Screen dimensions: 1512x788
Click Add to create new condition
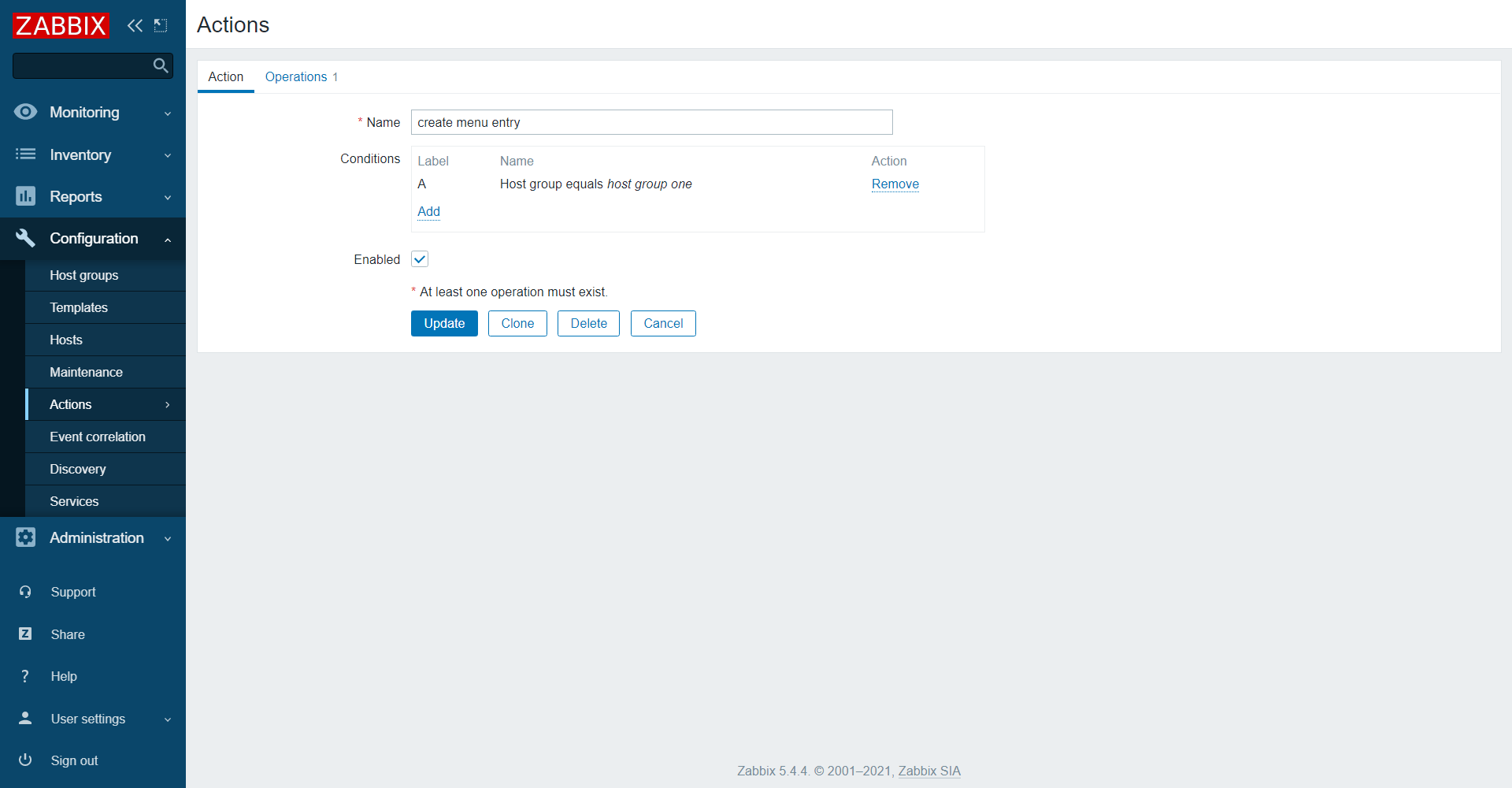428,211
